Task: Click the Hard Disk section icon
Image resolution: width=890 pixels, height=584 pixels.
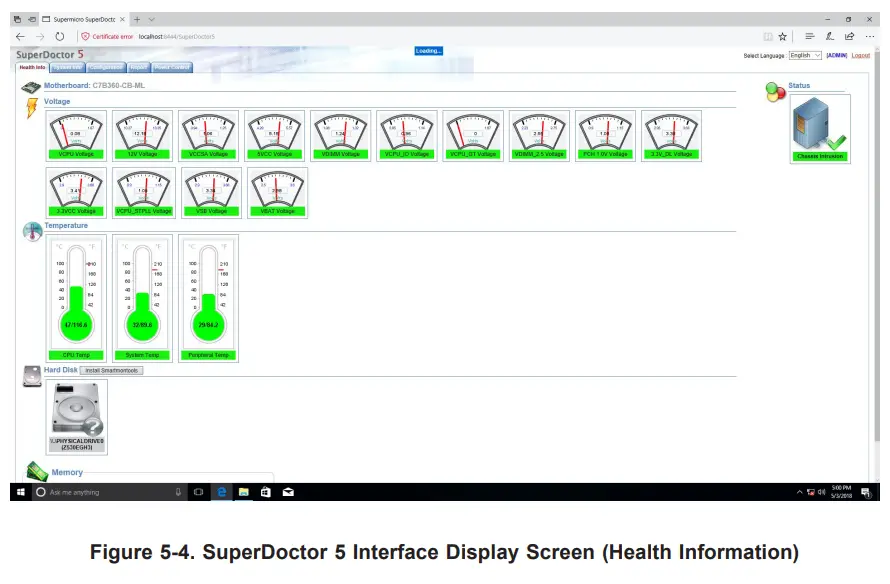Action: [x=32, y=376]
